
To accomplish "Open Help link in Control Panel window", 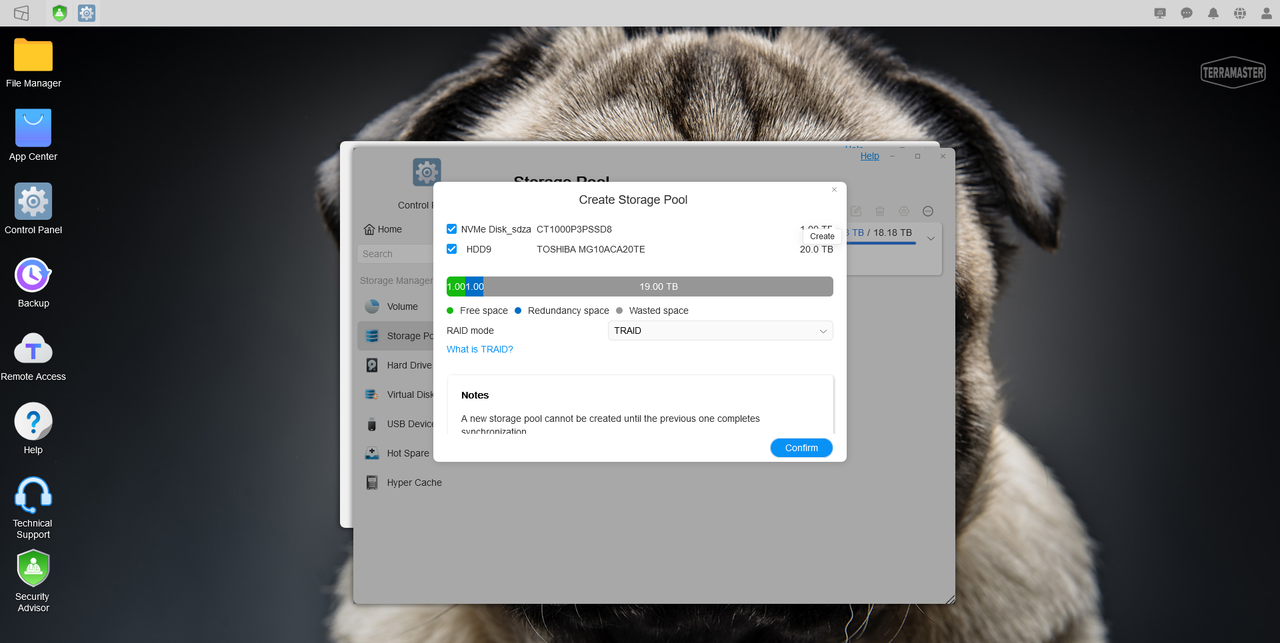I will 870,156.
